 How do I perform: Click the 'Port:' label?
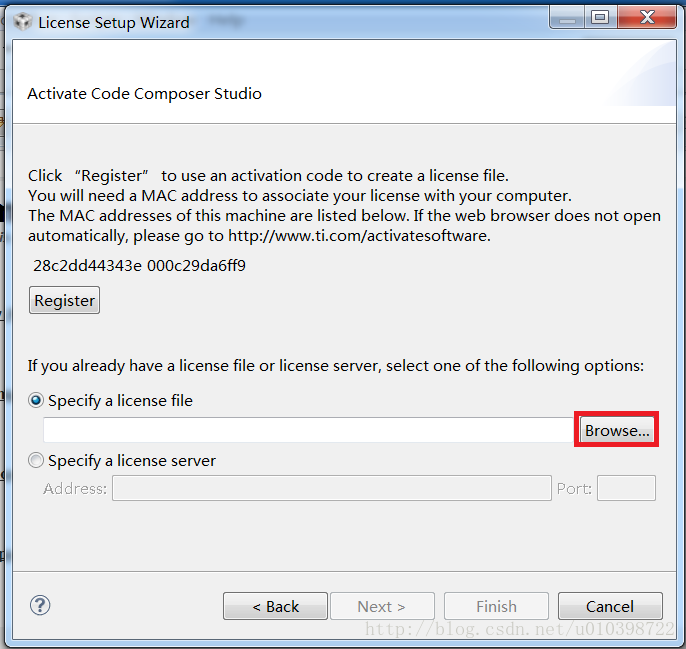[574, 488]
